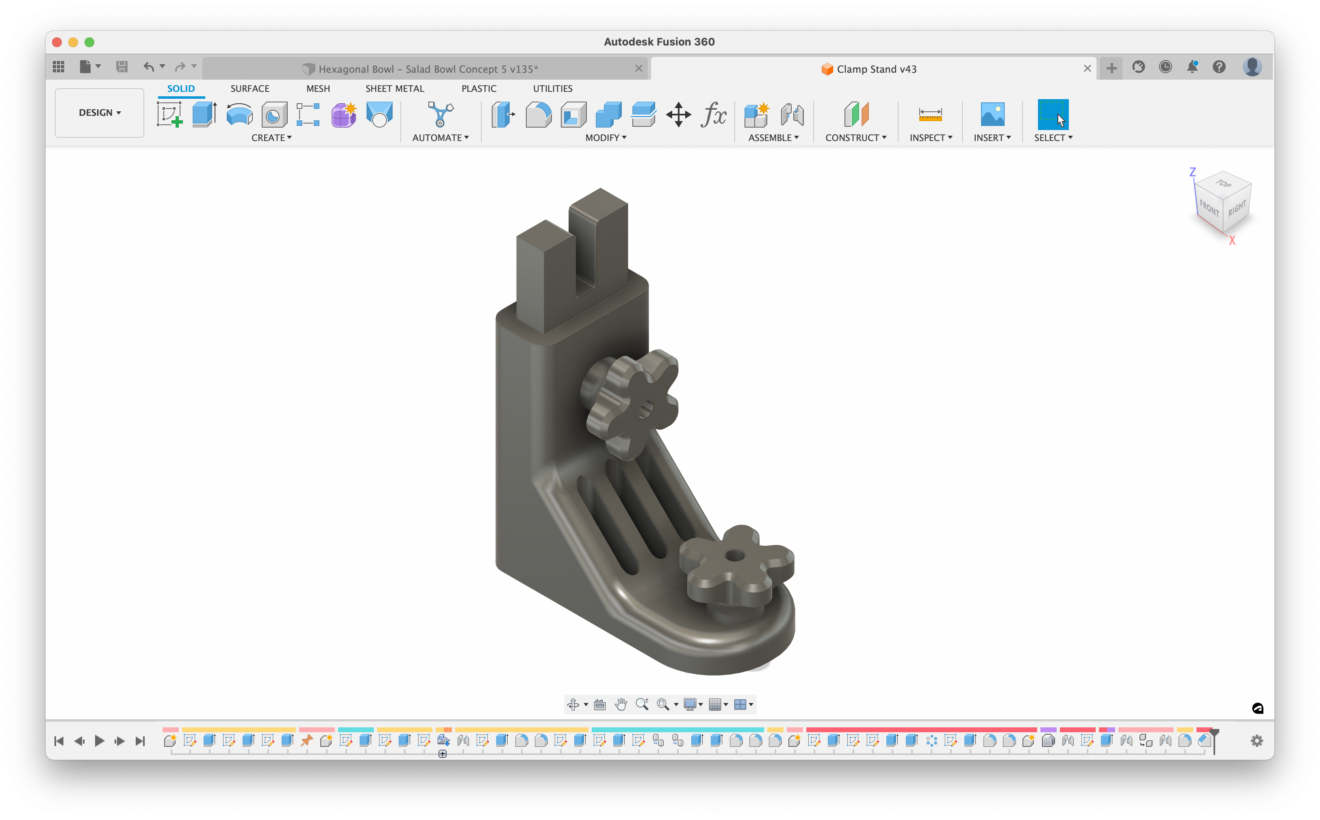Click the Change Parameters fx icon
Screen dimensions: 1320x820
coord(713,115)
